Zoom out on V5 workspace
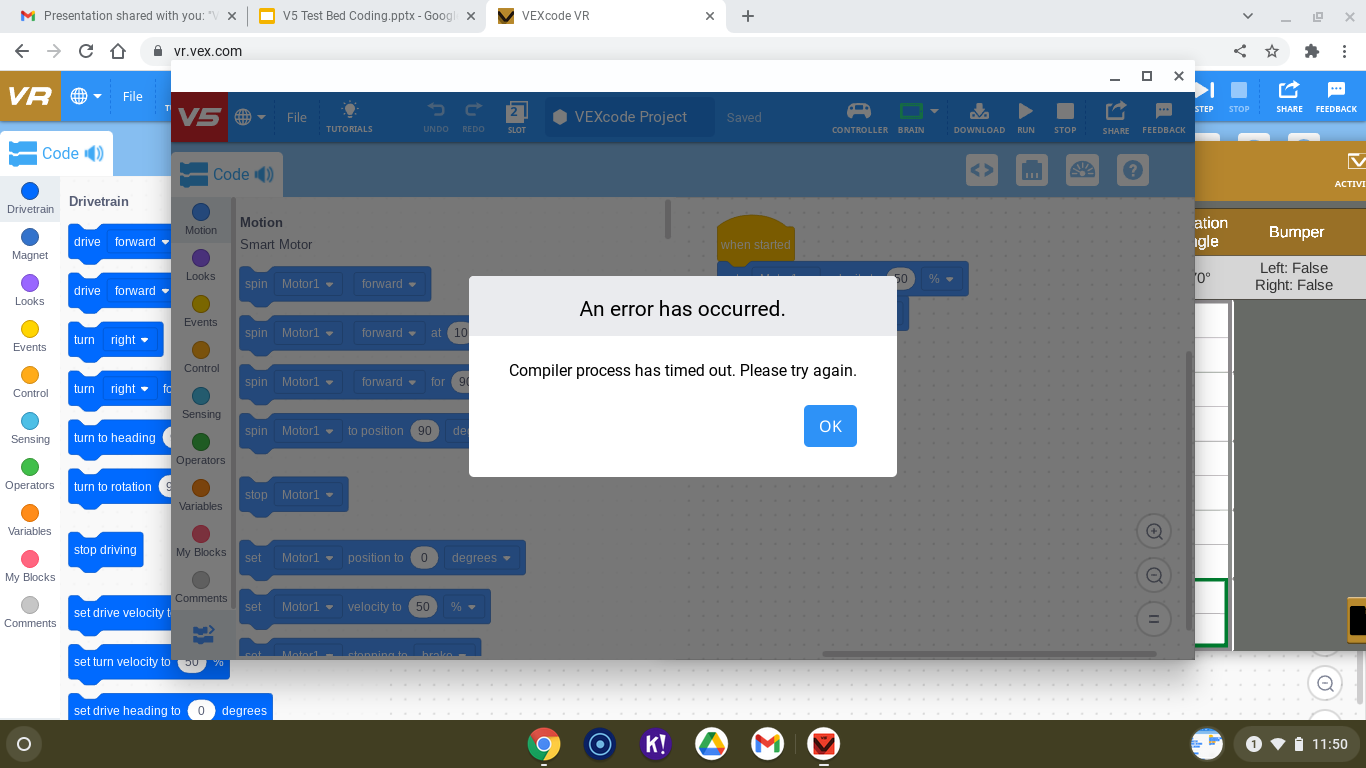This screenshot has height=768, width=1366. [x=1154, y=575]
